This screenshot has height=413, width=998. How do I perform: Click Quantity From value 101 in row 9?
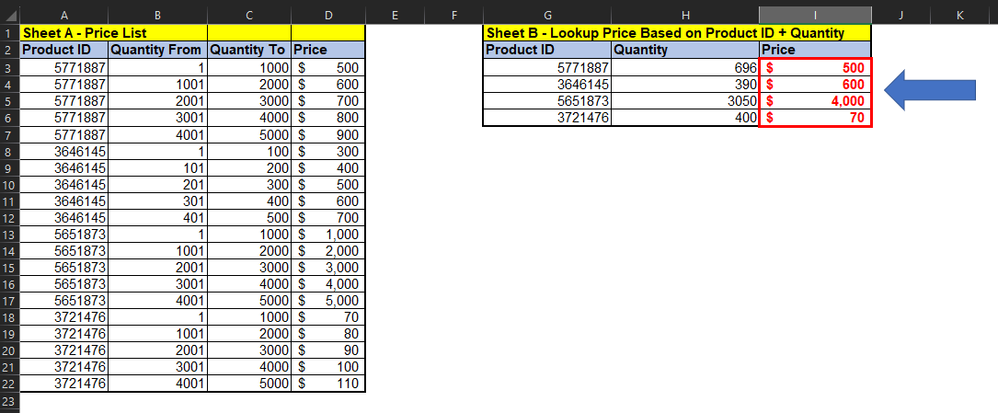158,168
